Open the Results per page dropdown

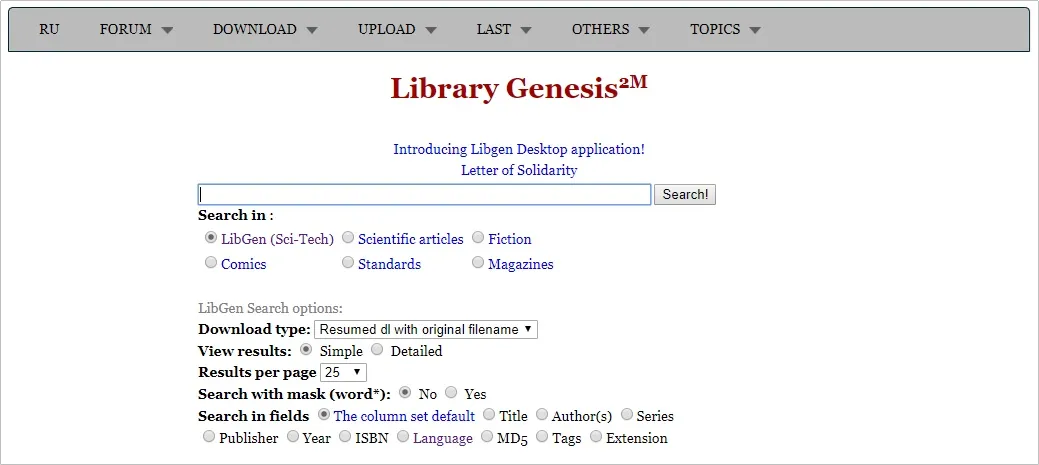(343, 372)
